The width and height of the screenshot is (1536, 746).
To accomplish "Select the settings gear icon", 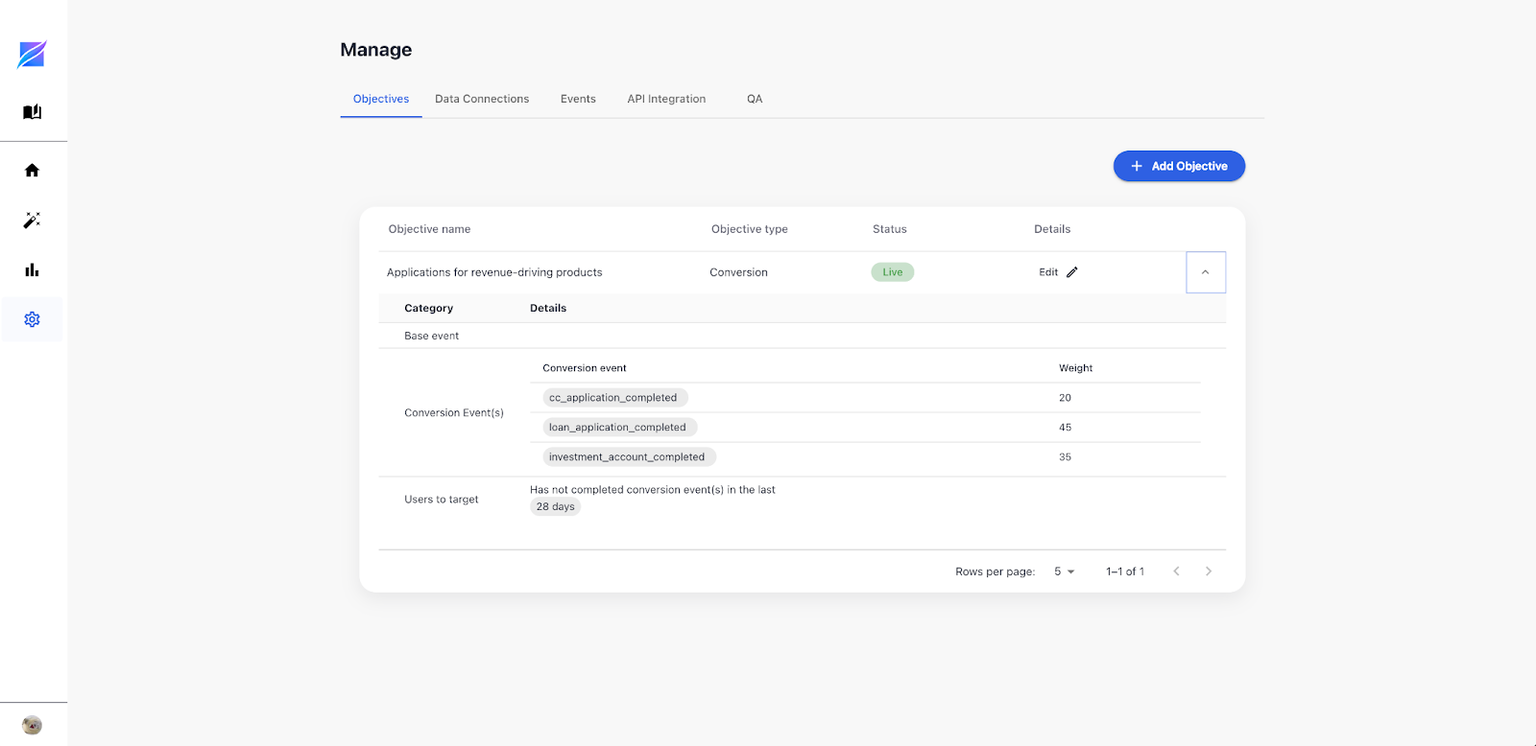I will [32, 319].
